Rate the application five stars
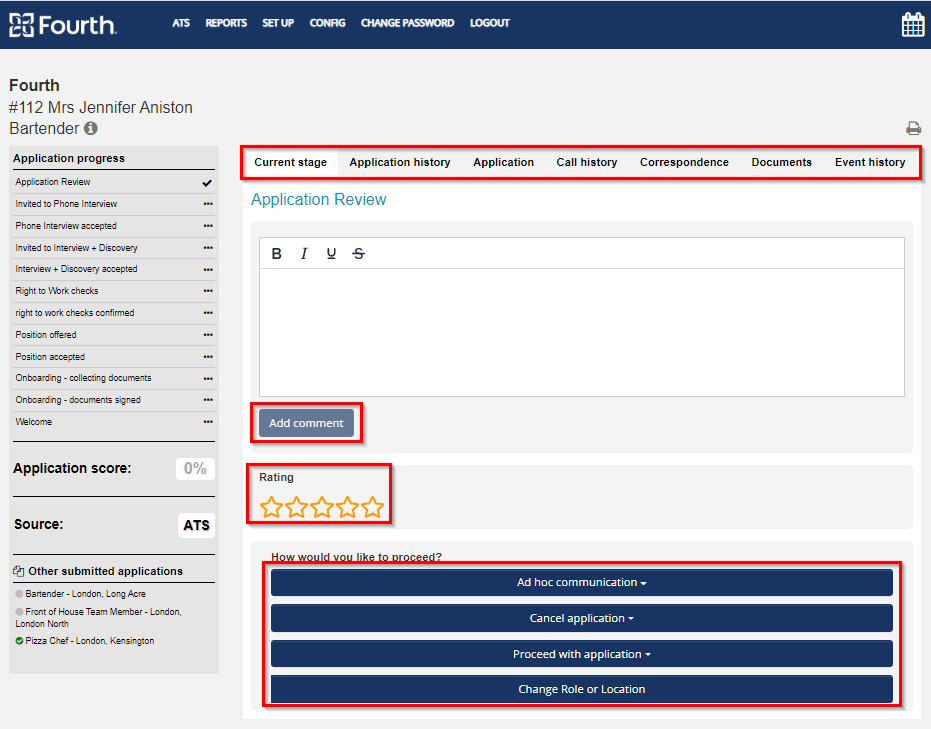This screenshot has width=931, height=729. tap(372, 507)
